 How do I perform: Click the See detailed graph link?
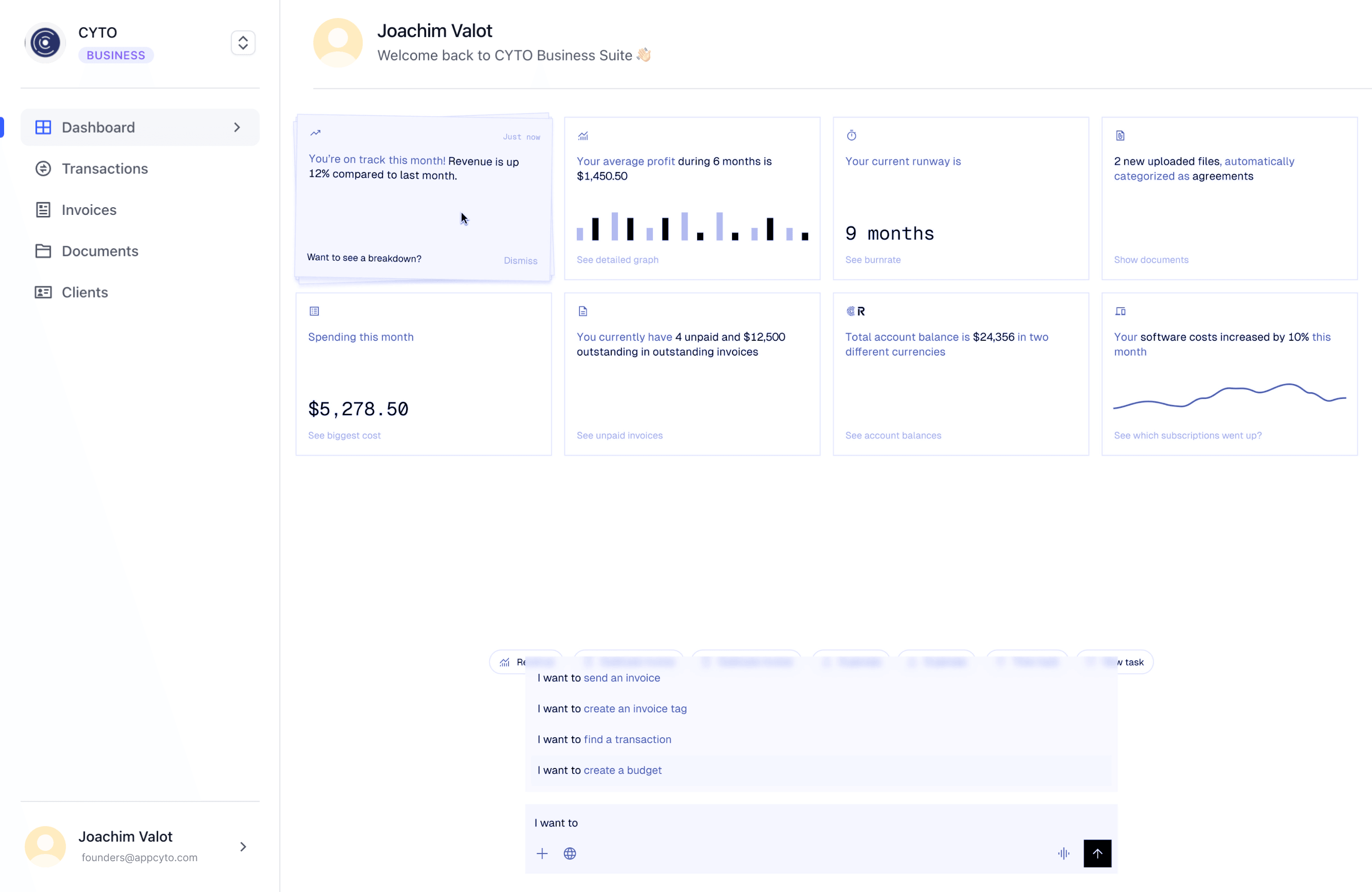click(617, 260)
